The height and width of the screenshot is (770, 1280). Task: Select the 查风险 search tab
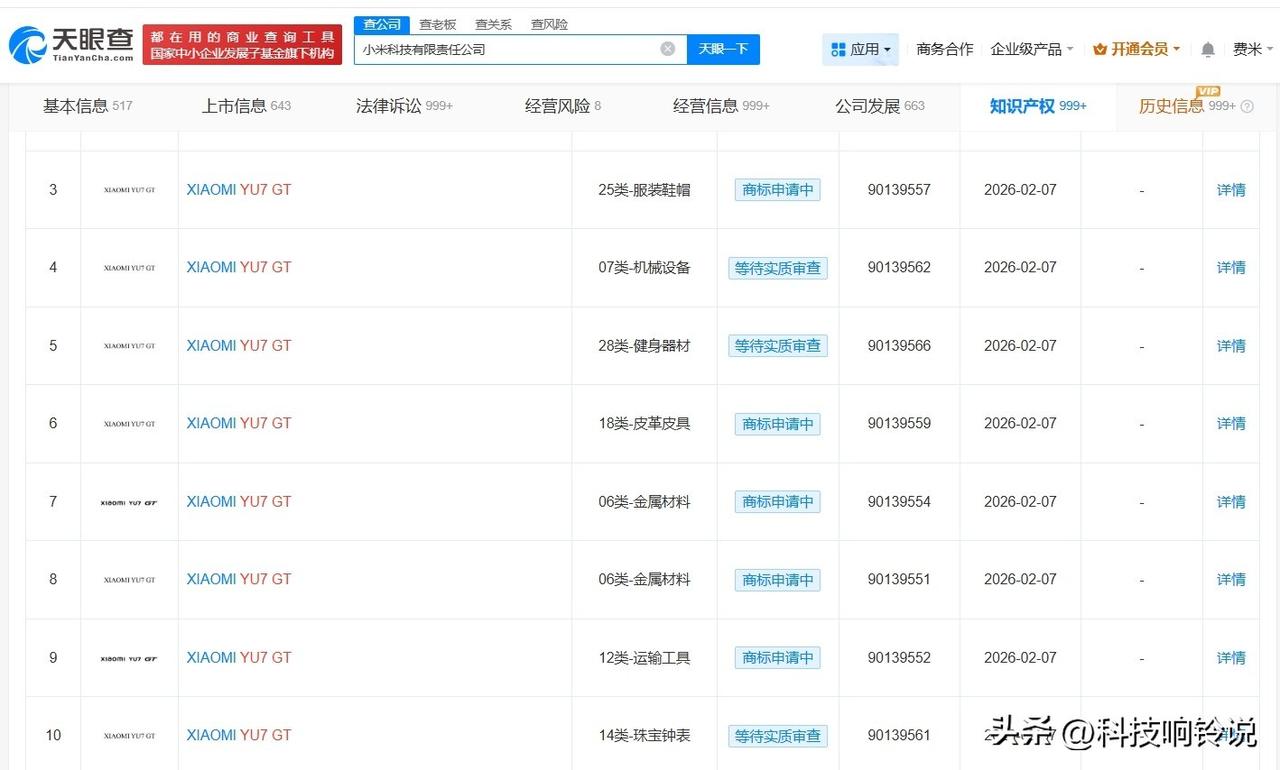(549, 24)
